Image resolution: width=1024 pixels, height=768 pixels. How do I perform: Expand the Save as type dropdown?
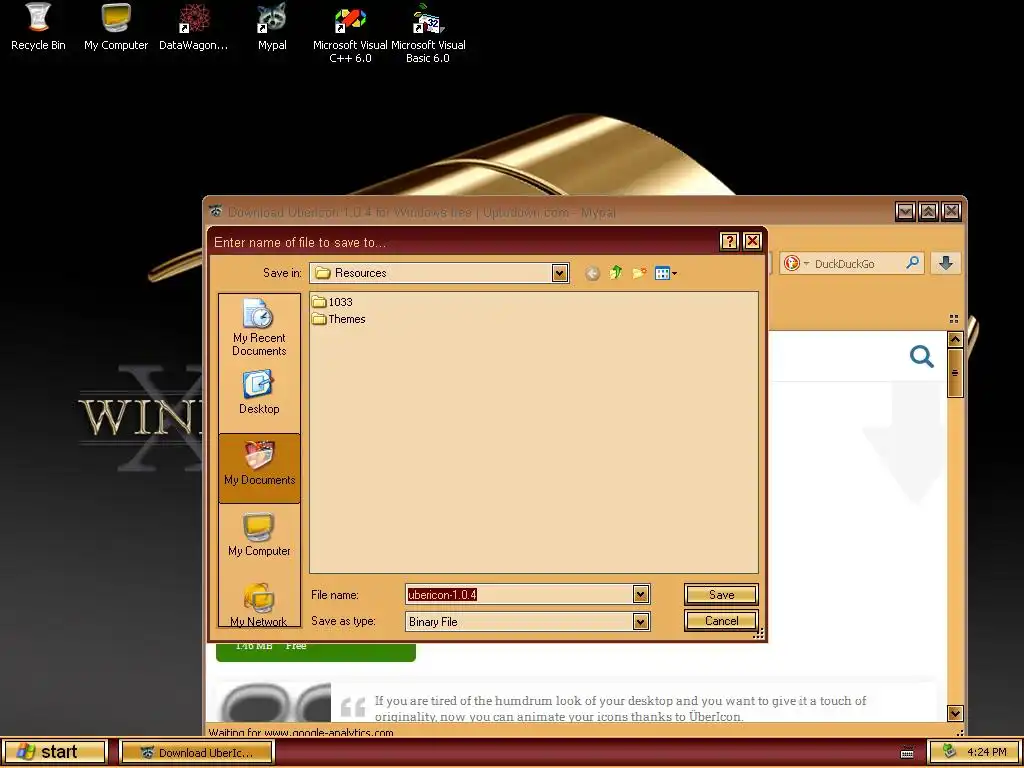641,621
